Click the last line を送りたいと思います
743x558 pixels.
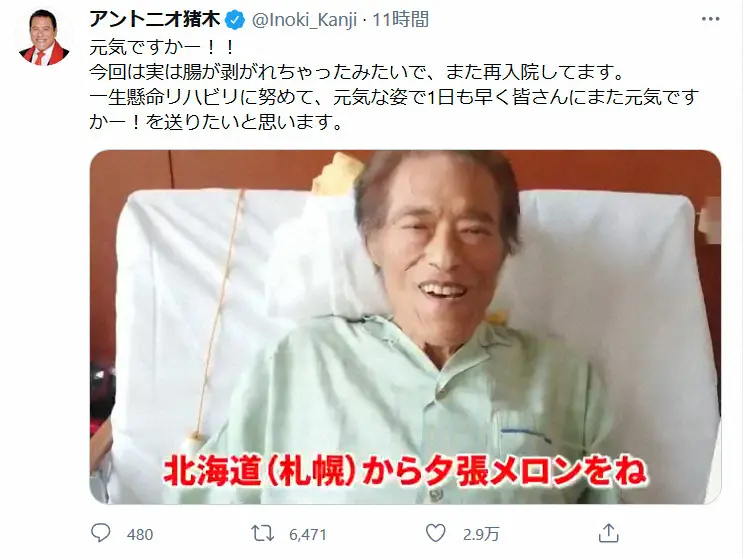[x=216, y=122]
